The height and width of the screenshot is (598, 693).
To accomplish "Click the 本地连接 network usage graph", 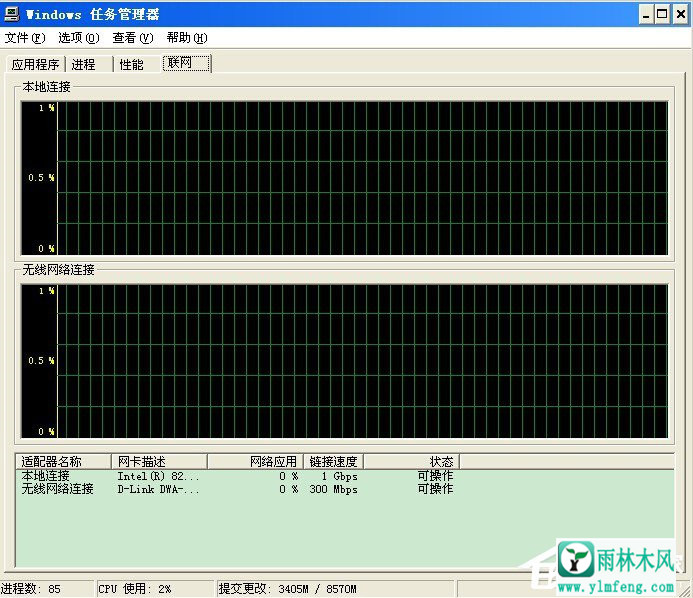I will click(x=344, y=178).
